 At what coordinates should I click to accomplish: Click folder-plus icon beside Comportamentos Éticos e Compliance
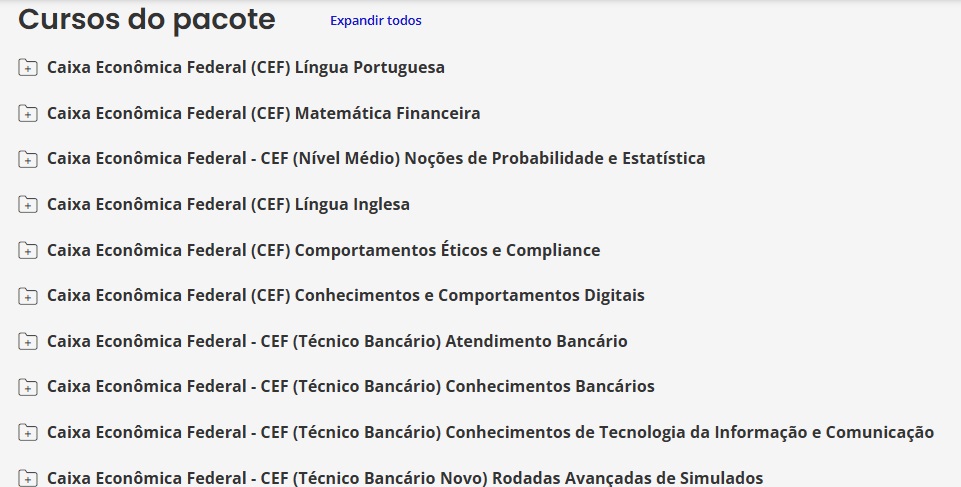[28, 250]
